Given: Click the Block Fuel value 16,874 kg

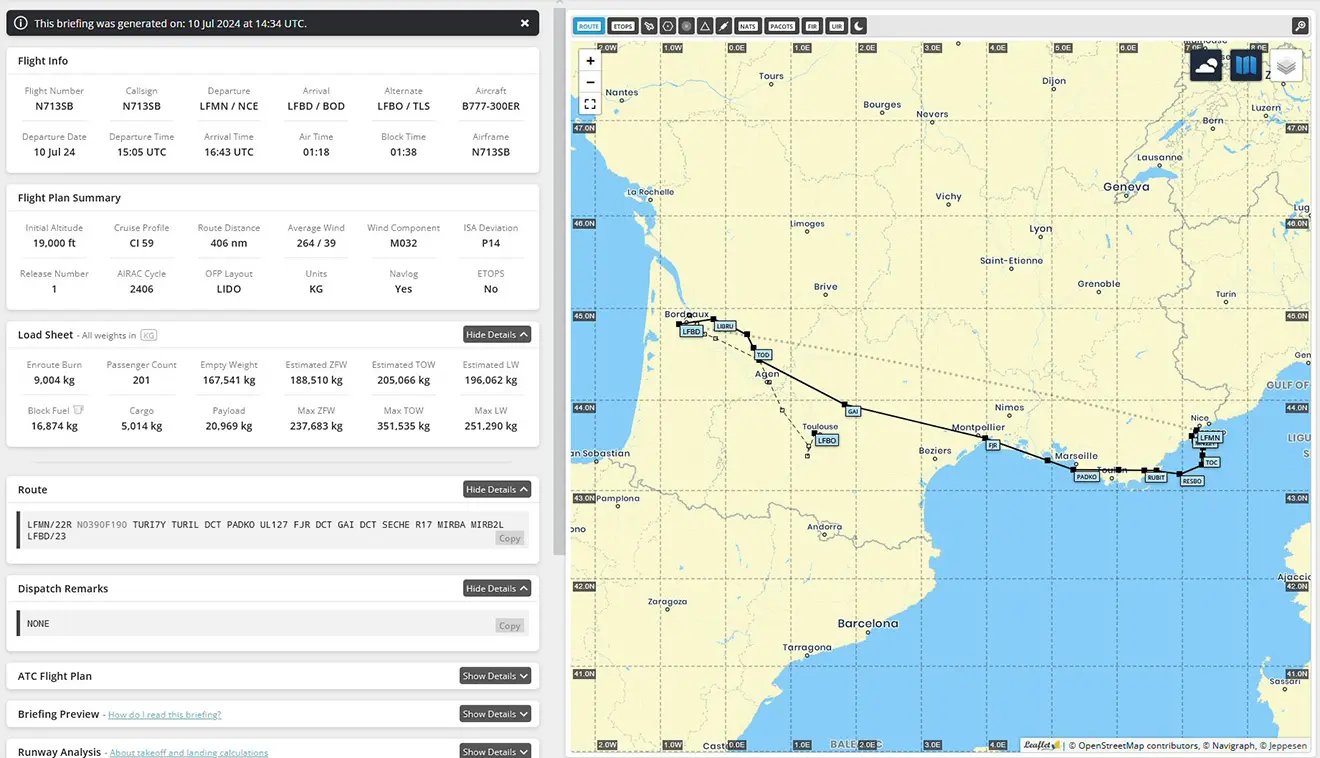Looking at the screenshot, I should point(54,426).
